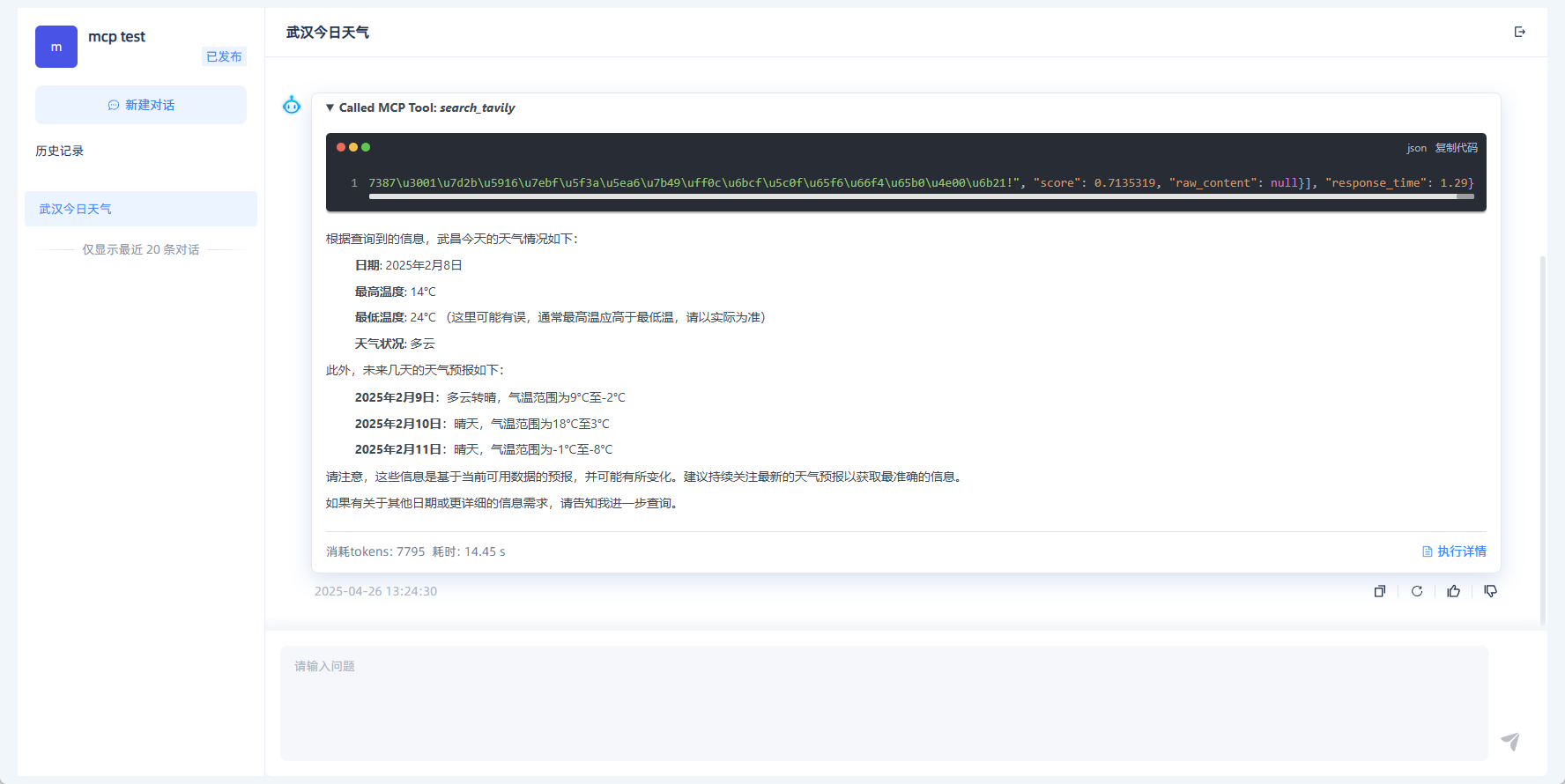Click the 消耗tokens: 7795 text
This screenshot has width=1565, height=784.
(x=375, y=551)
